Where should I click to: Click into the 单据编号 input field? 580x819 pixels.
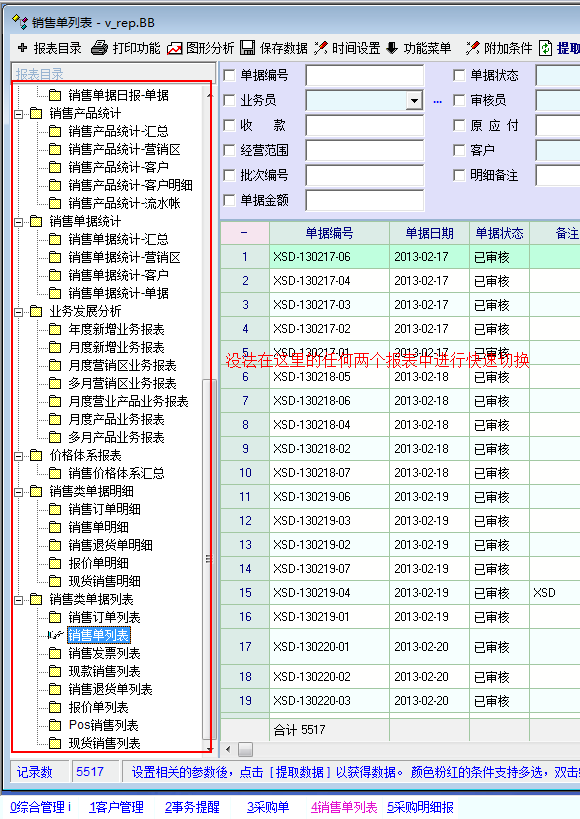(365, 75)
